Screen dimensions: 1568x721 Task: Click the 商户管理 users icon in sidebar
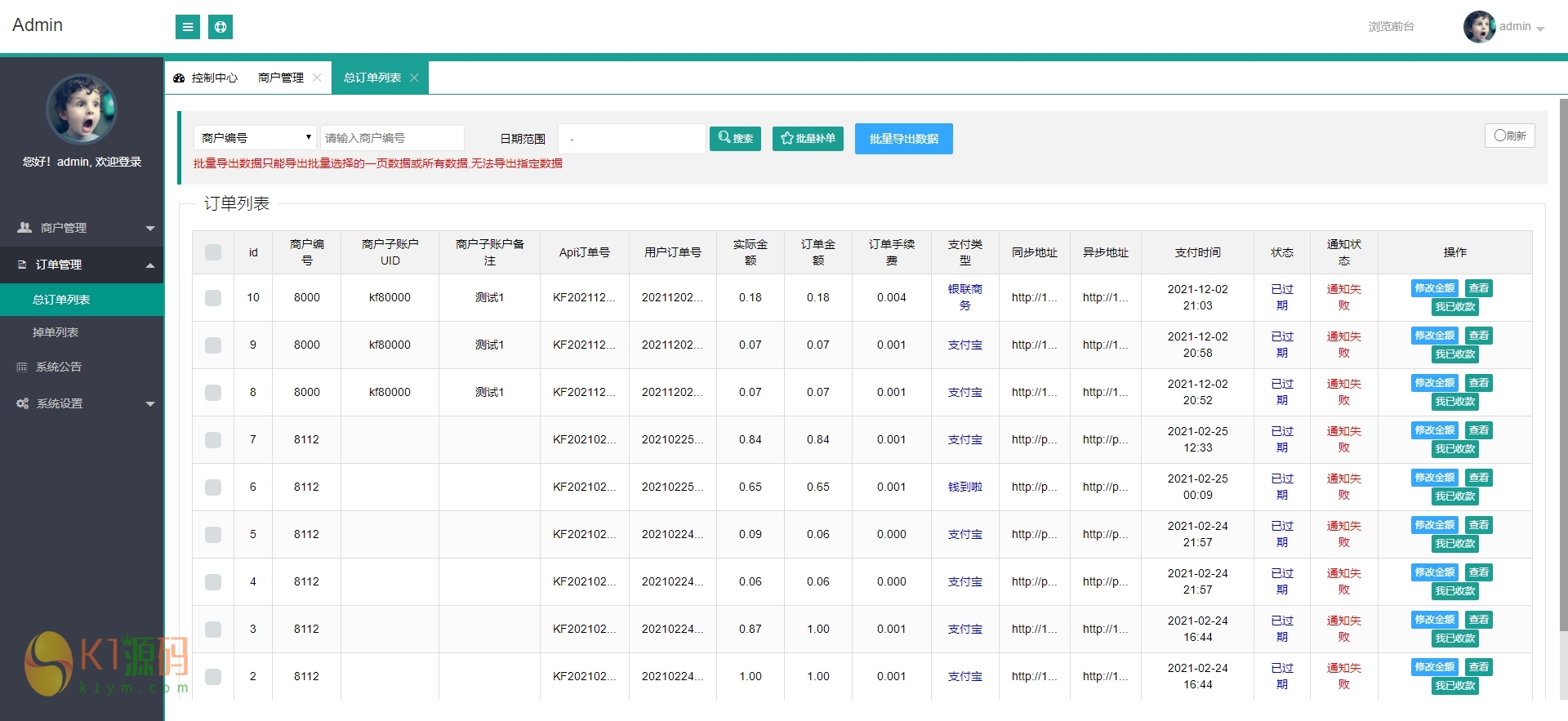coord(24,228)
